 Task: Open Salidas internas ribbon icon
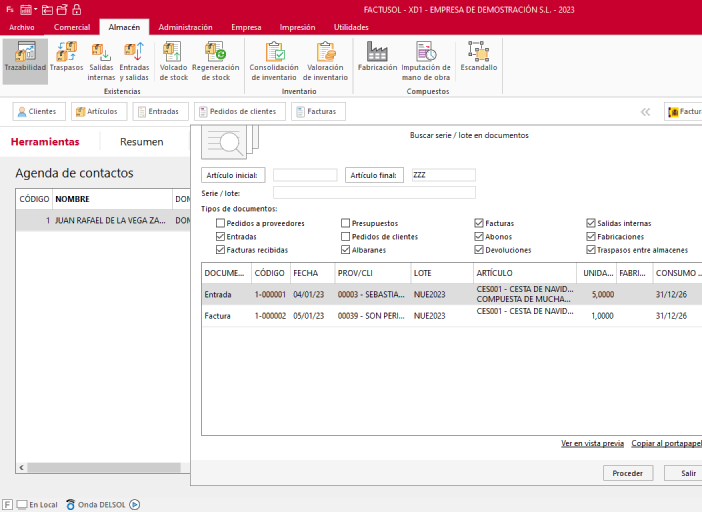click(x=101, y=61)
